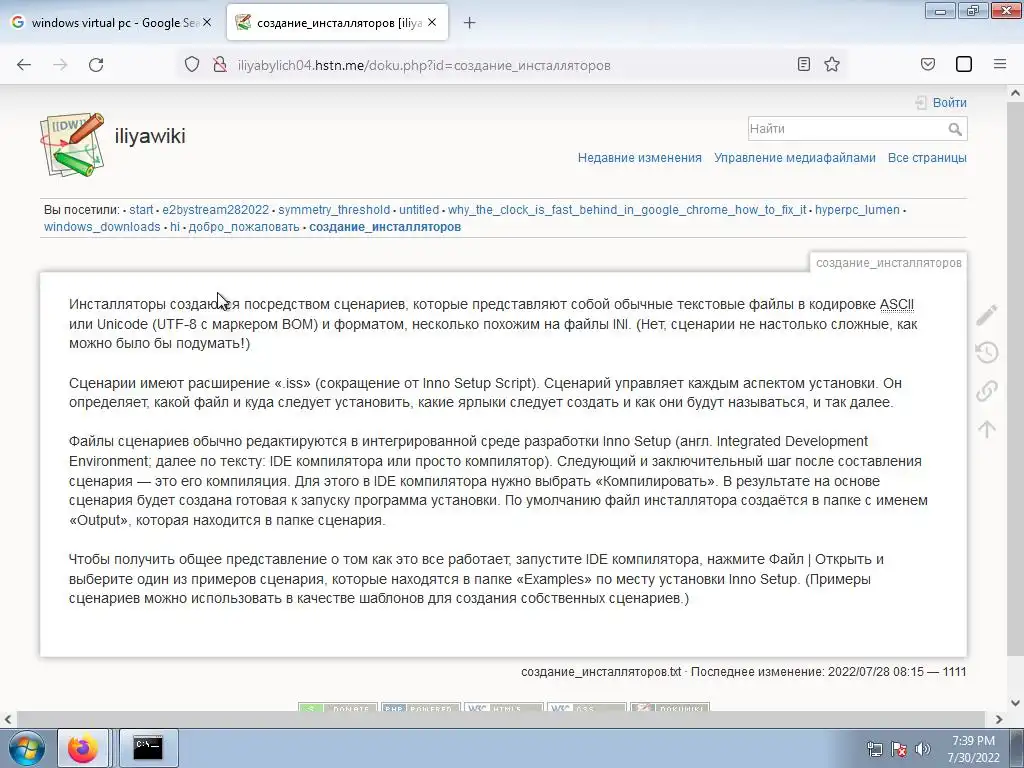Image resolution: width=1024 pixels, height=768 pixels.
Task: Click the DokuWiki logo image
Action: [72, 144]
